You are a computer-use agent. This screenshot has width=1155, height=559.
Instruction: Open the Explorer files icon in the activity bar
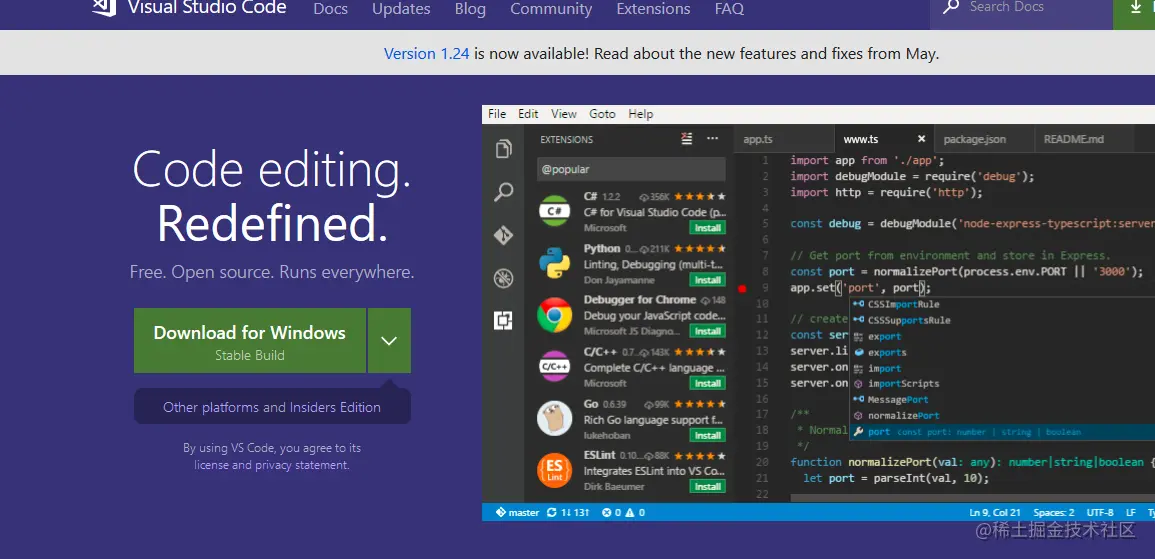tap(504, 149)
